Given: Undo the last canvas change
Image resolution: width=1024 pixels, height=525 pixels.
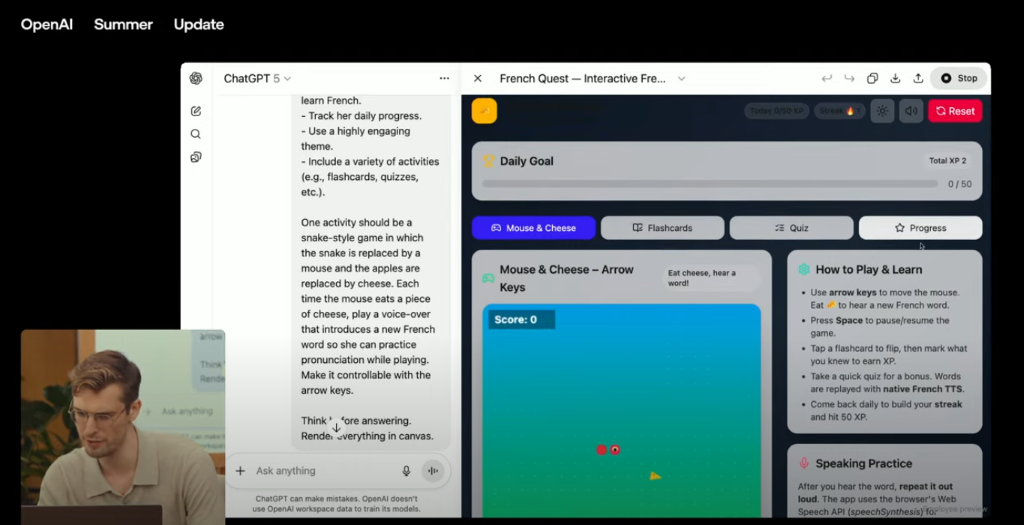Looking at the screenshot, I should pyautogui.click(x=827, y=78).
